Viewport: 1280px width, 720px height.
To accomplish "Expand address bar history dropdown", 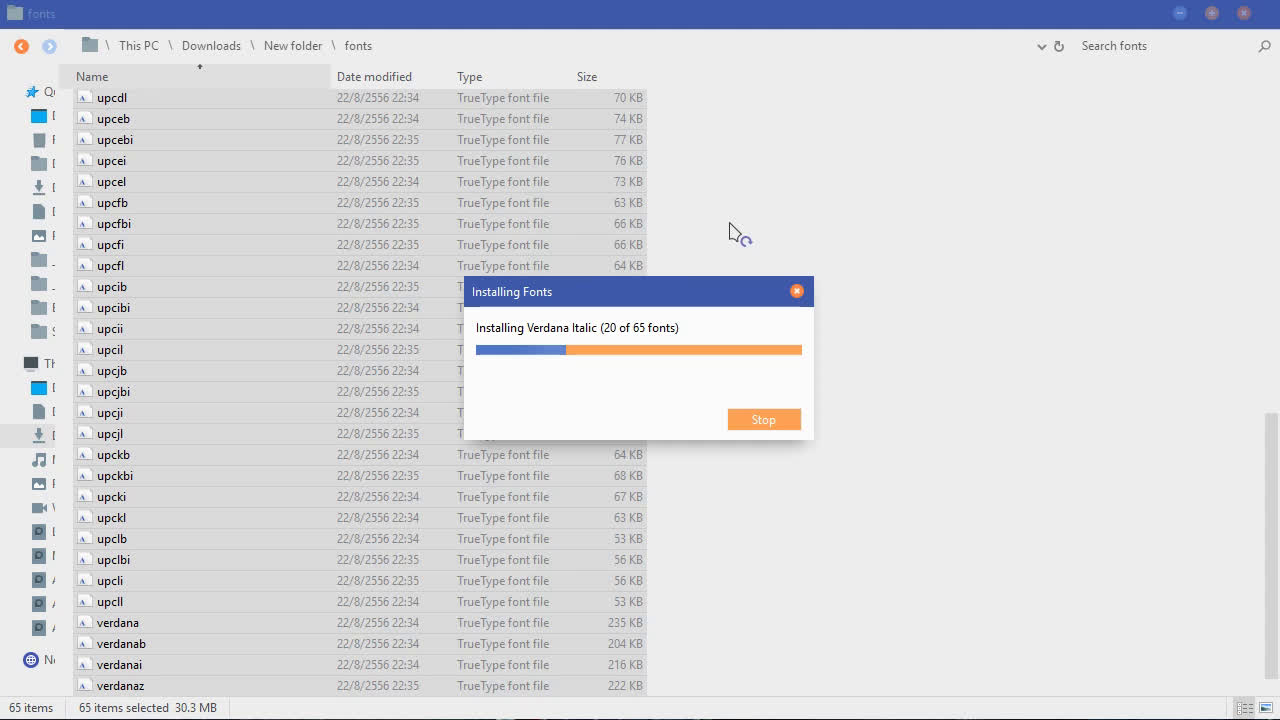I will tap(1042, 46).
